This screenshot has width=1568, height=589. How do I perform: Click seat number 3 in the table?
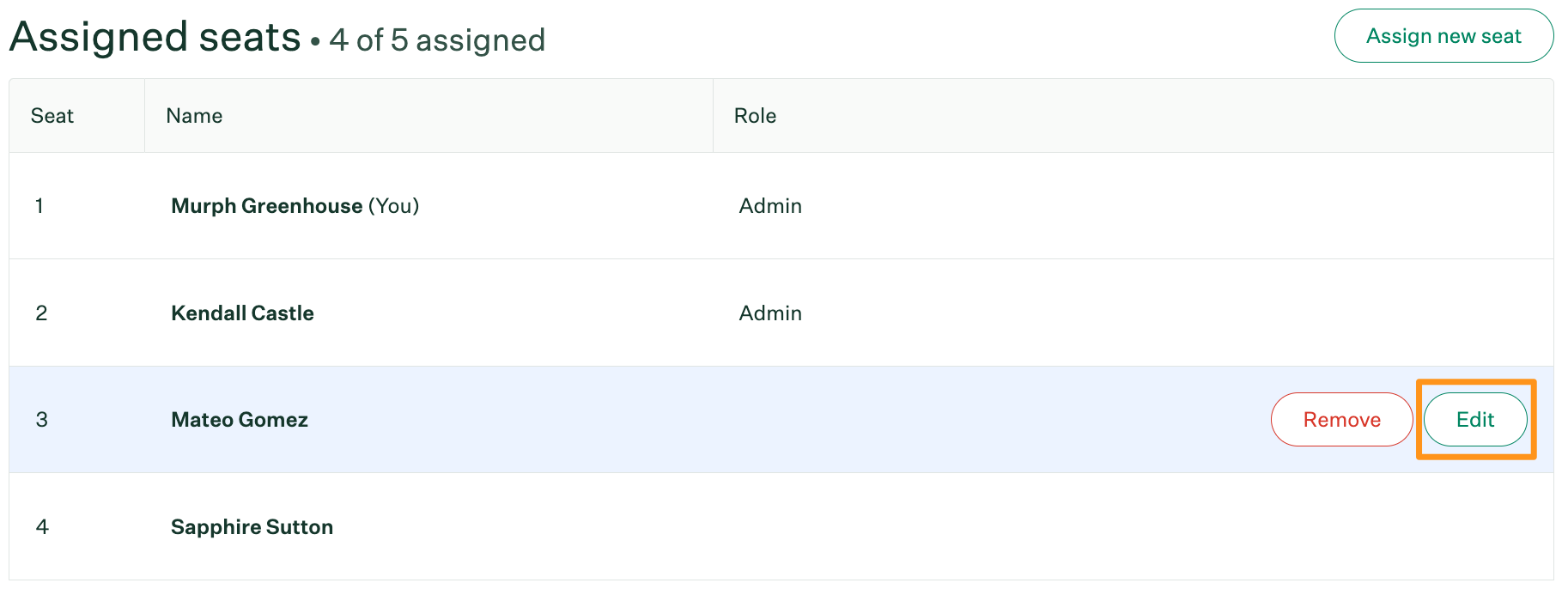[x=41, y=420]
